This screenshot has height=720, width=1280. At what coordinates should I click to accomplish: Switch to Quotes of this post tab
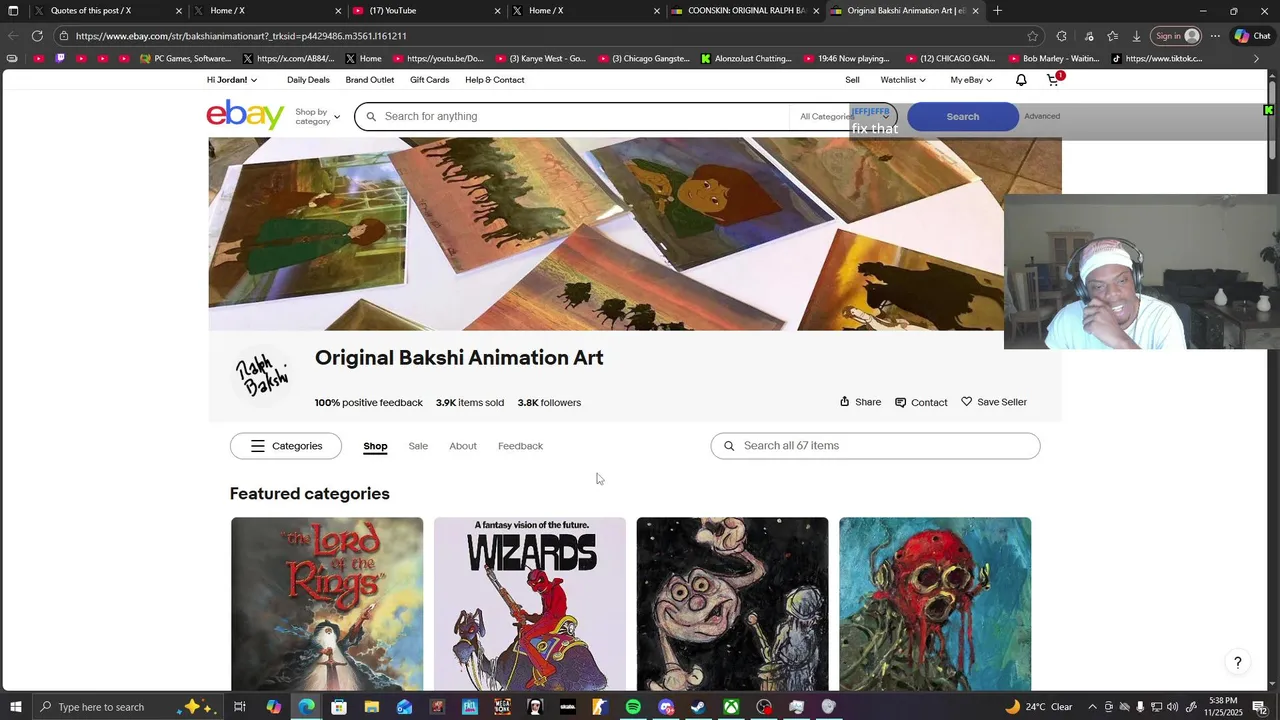point(108,11)
